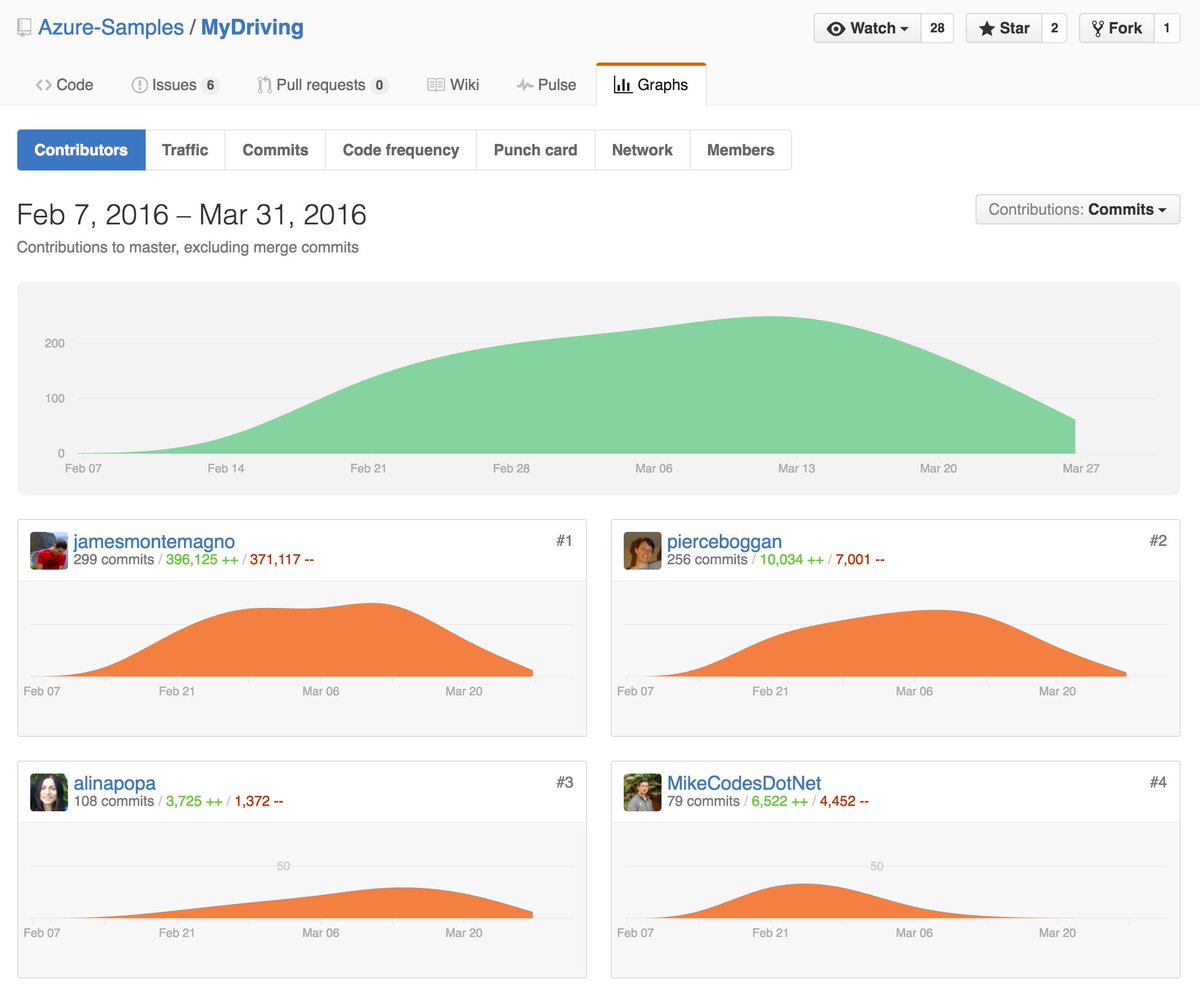Image resolution: width=1200 pixels, height=985 pixels.
Task: Click the Issues count badge 6
Action: (210, 85)
